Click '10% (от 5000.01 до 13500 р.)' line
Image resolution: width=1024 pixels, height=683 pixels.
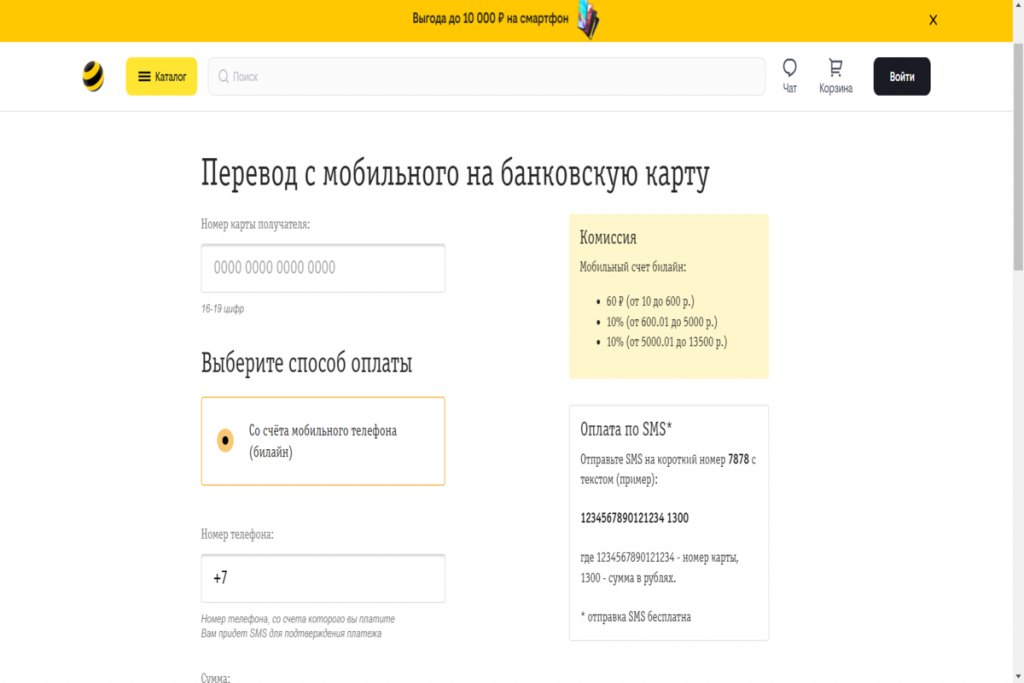(667, 342)
